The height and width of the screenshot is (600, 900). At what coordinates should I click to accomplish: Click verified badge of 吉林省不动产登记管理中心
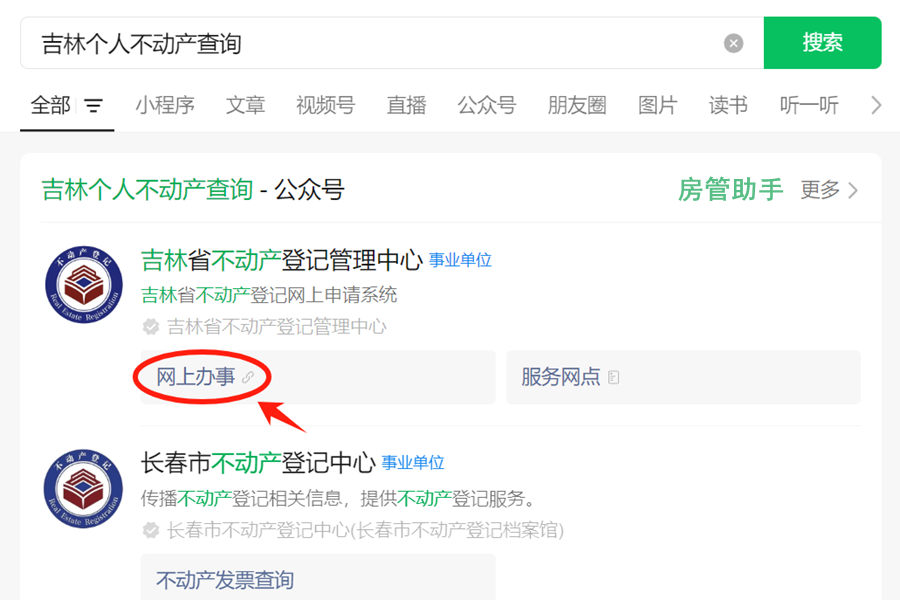pyautogui.click(x=150, y=327)
